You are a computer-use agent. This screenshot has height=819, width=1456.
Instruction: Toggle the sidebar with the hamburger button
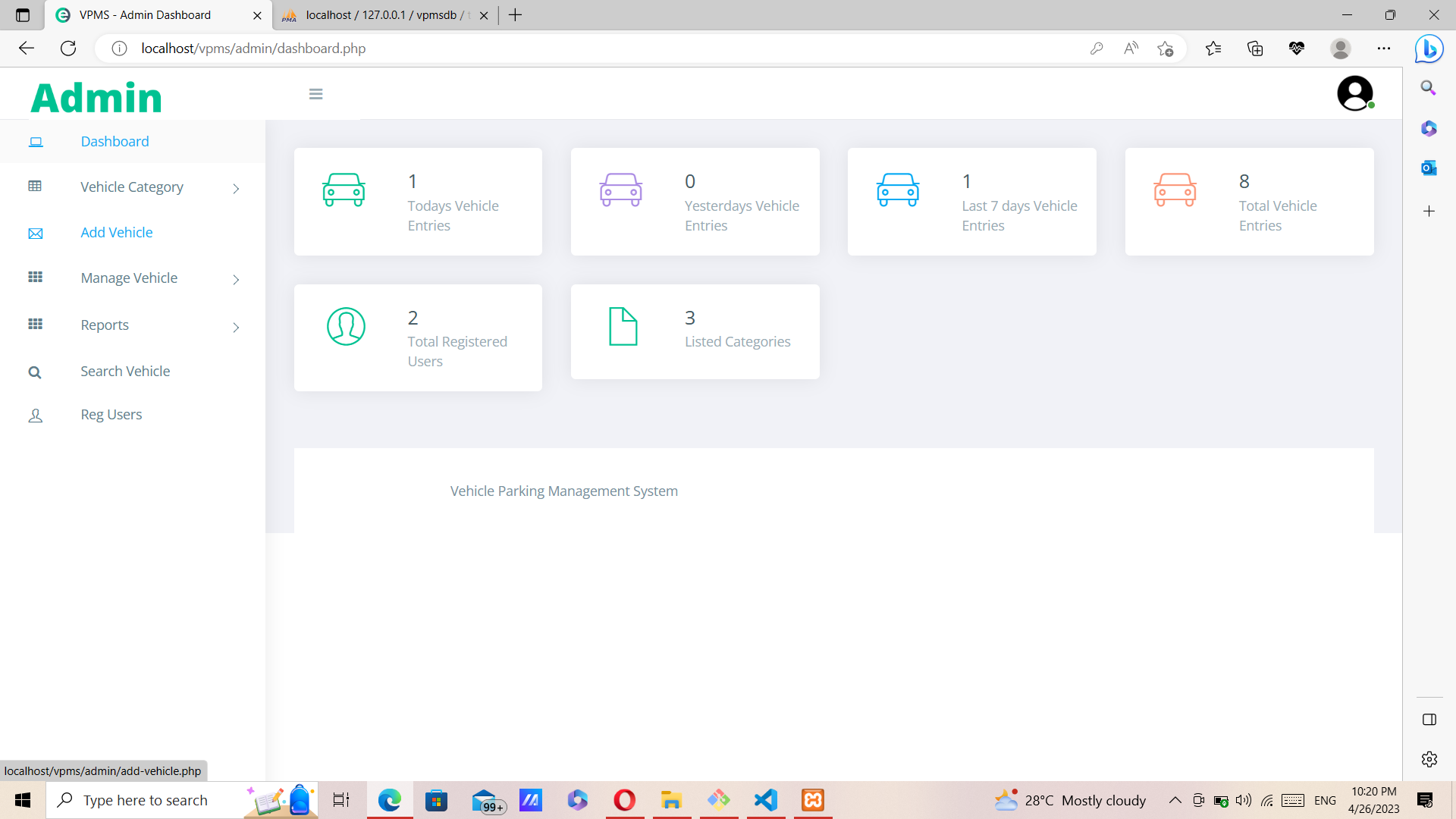(315, 93)
